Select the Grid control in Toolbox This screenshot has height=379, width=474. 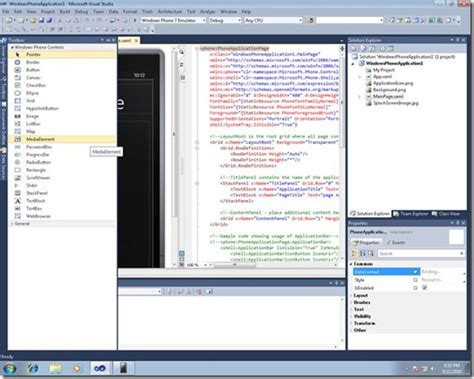click(x=62, y=101)
